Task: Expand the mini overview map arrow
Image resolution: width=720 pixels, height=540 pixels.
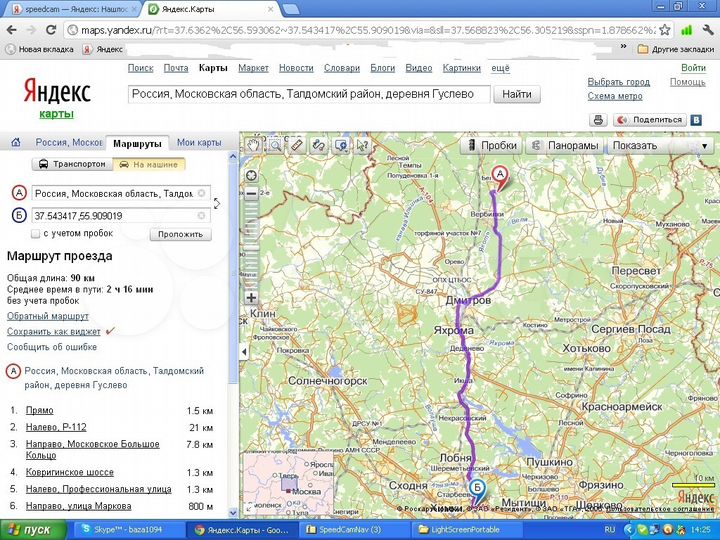Action: click(x=250, y=507)
